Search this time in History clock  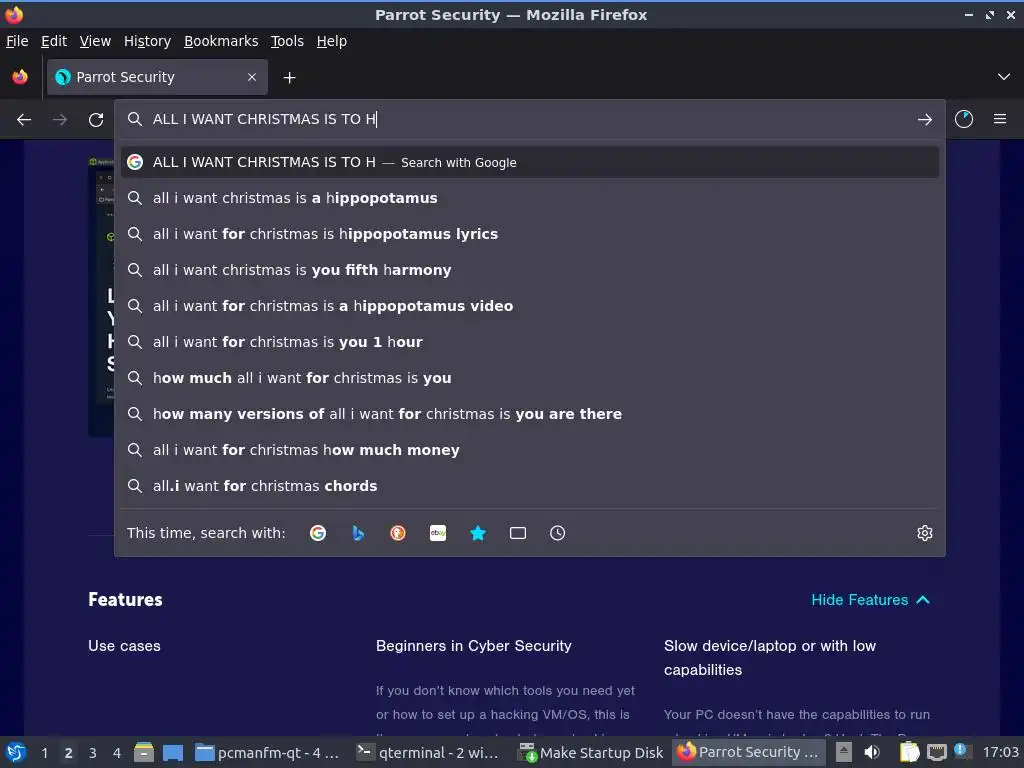pyautogui.click(x=558, y=533)
